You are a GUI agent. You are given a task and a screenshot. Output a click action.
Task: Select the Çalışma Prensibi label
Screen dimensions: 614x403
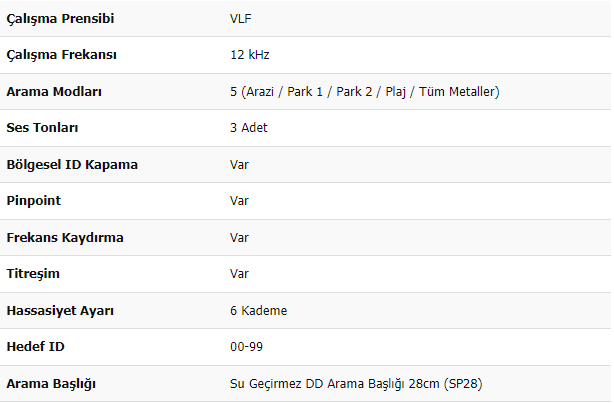[60, 19]
